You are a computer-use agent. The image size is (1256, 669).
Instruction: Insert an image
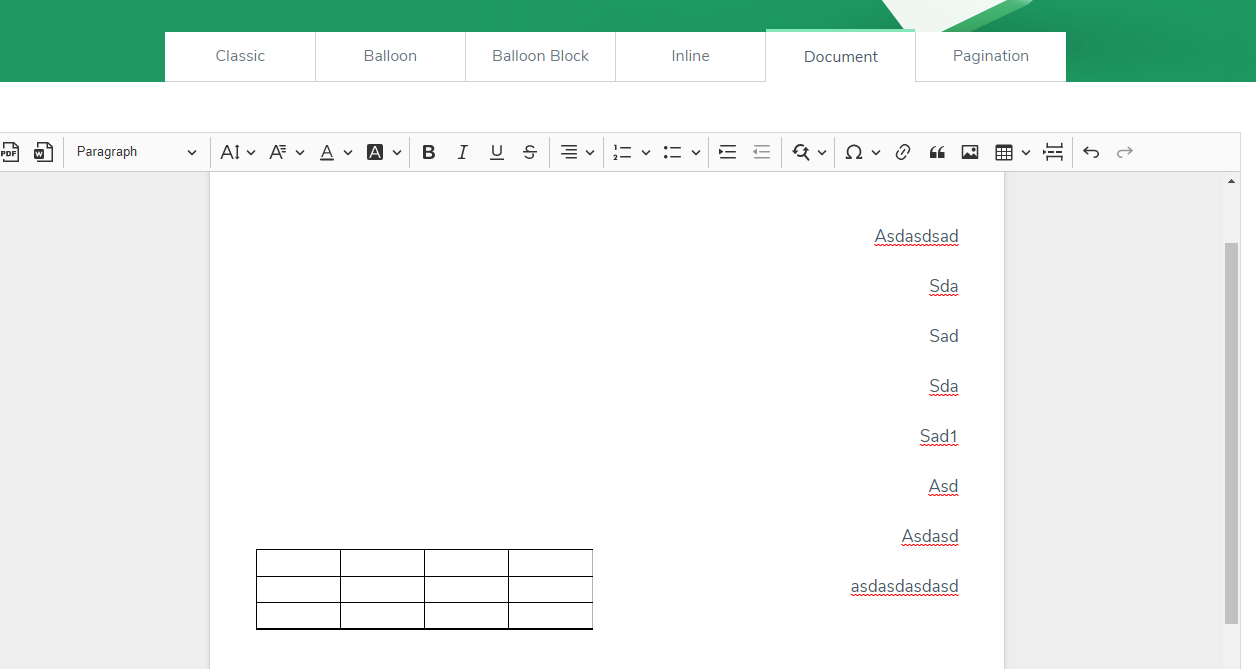(969, 151)
